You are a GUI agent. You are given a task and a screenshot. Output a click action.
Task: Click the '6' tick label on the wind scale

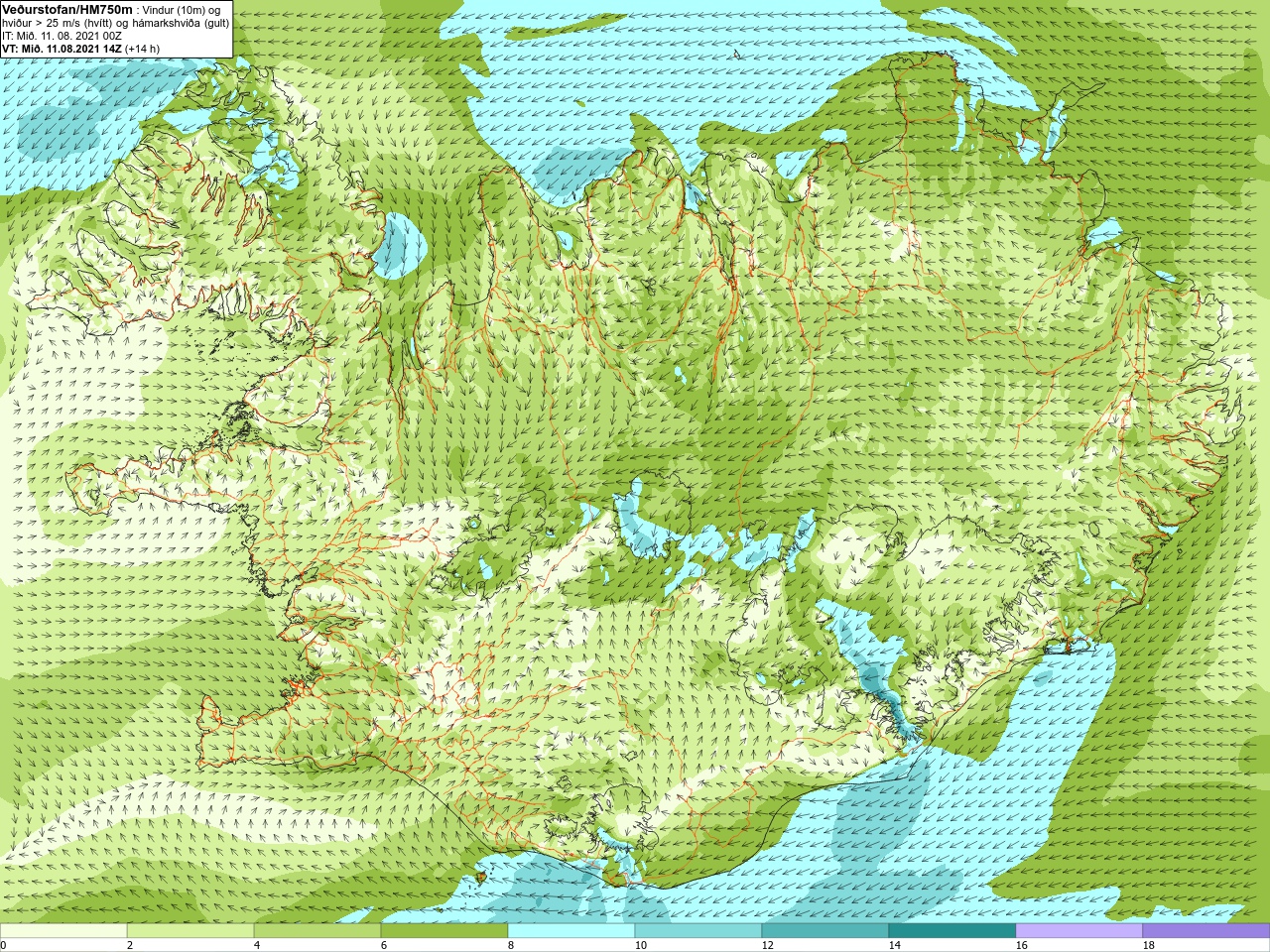click(384, 945)
